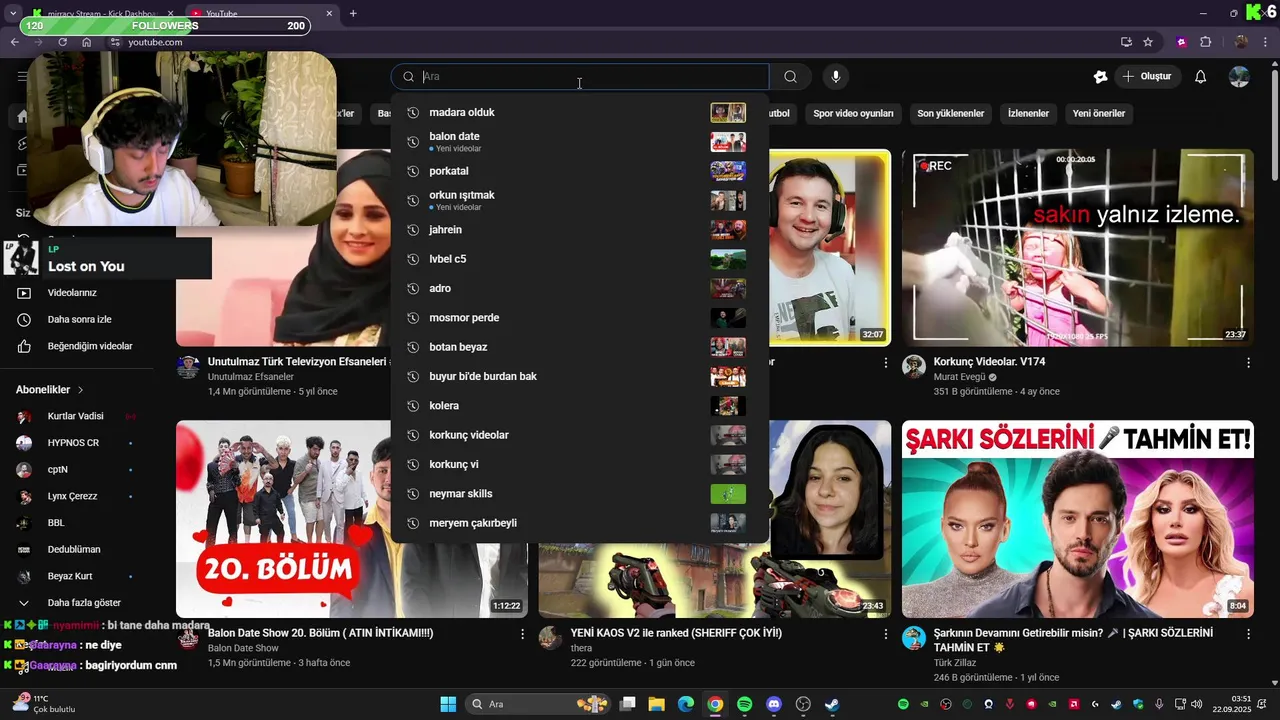Open Spotify from the Windows taskbar
The width and height of the screenshot is (1280, 720).
coord(744,704)
